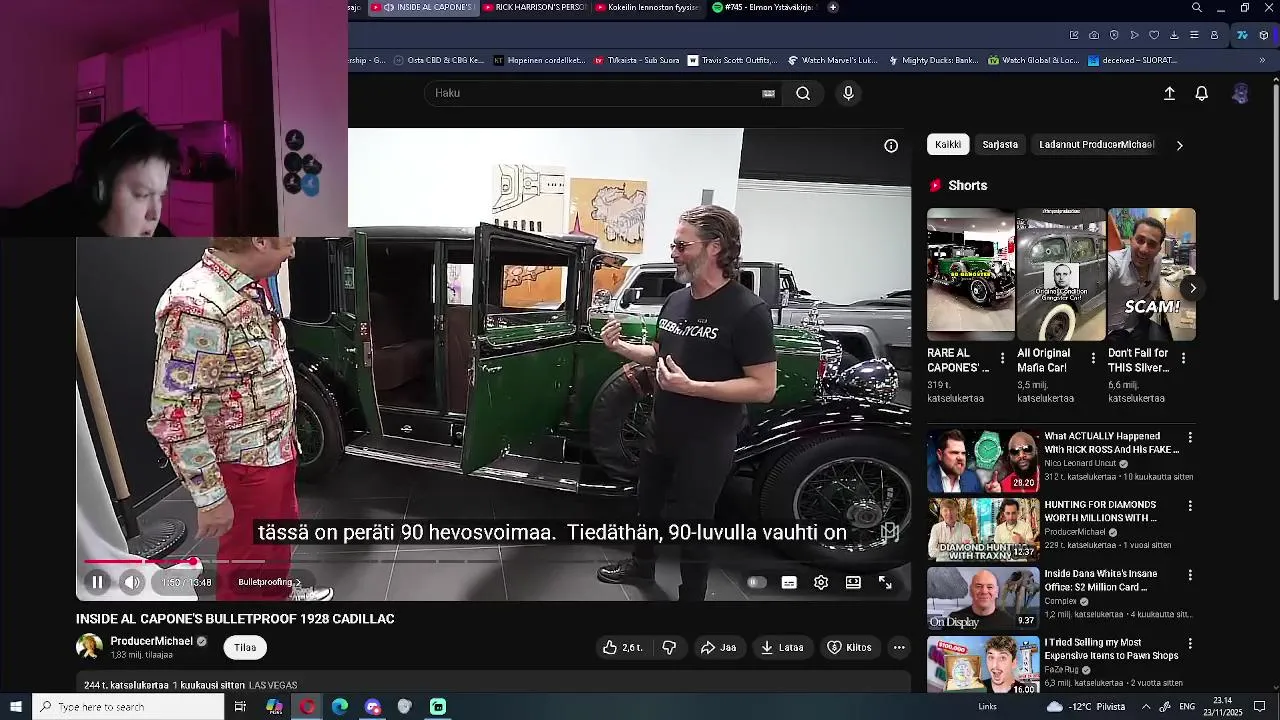Open the on-screen keyboard icon in search
The width and height of the screenshot is (1280, 720).
coord(768,93)
